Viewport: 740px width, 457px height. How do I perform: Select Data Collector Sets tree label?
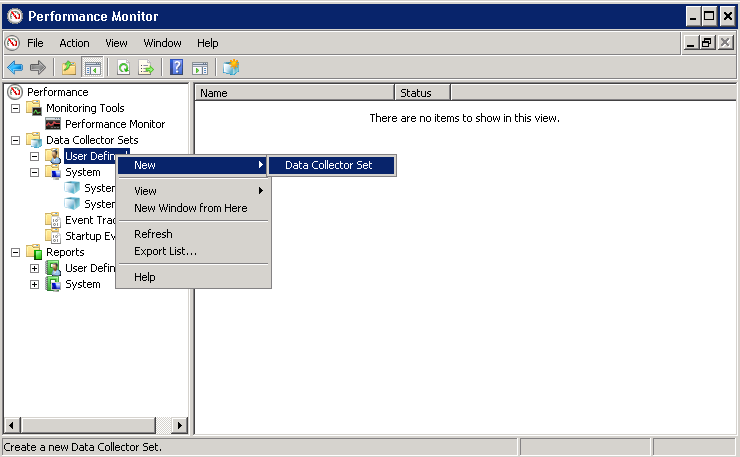(92, 140)
